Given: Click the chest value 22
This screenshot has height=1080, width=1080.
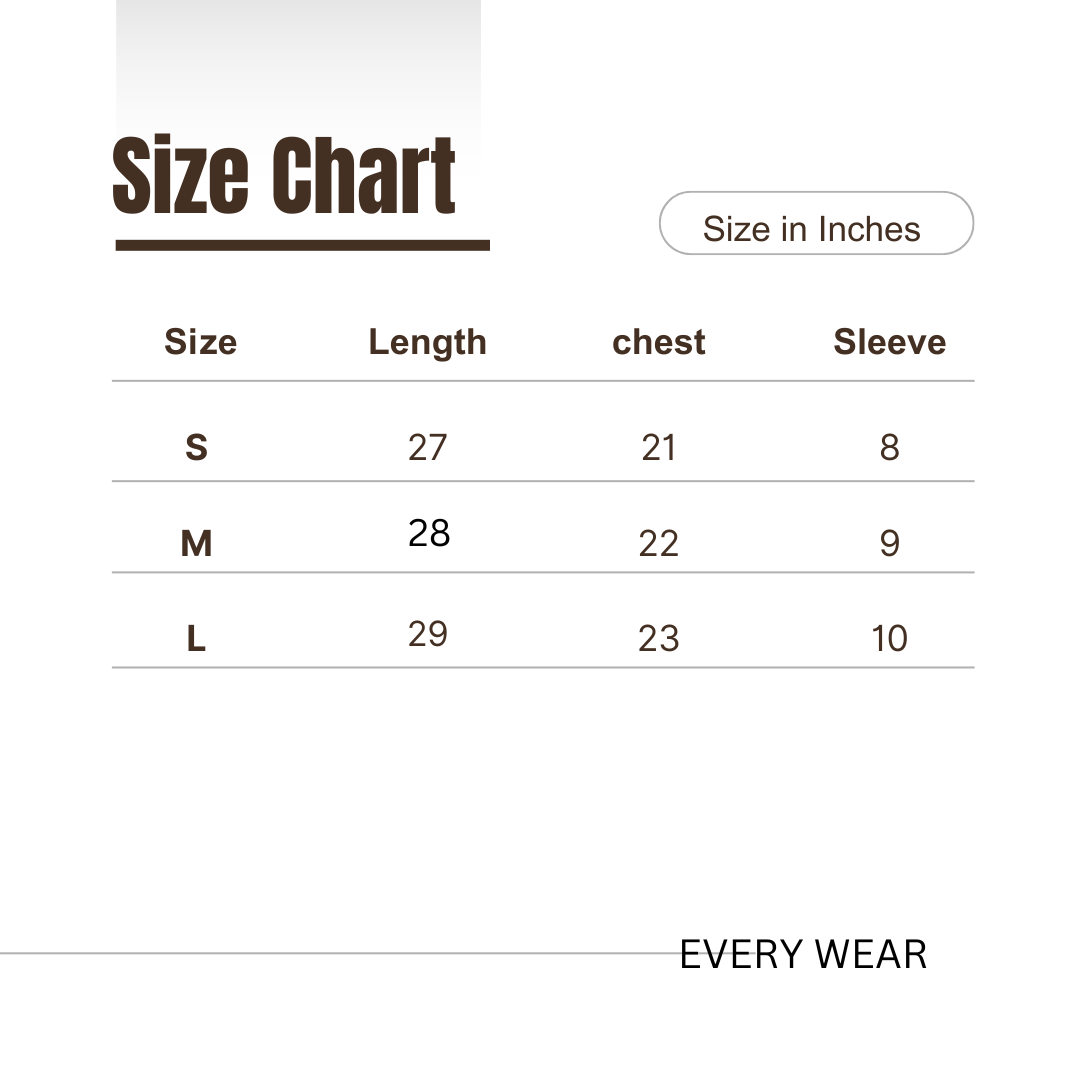Looking at the screenshot, I should tap(658, 544).
